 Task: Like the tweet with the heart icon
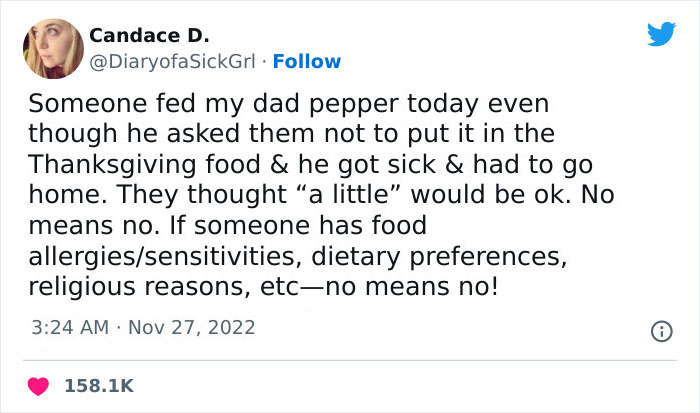pos(43,384)
